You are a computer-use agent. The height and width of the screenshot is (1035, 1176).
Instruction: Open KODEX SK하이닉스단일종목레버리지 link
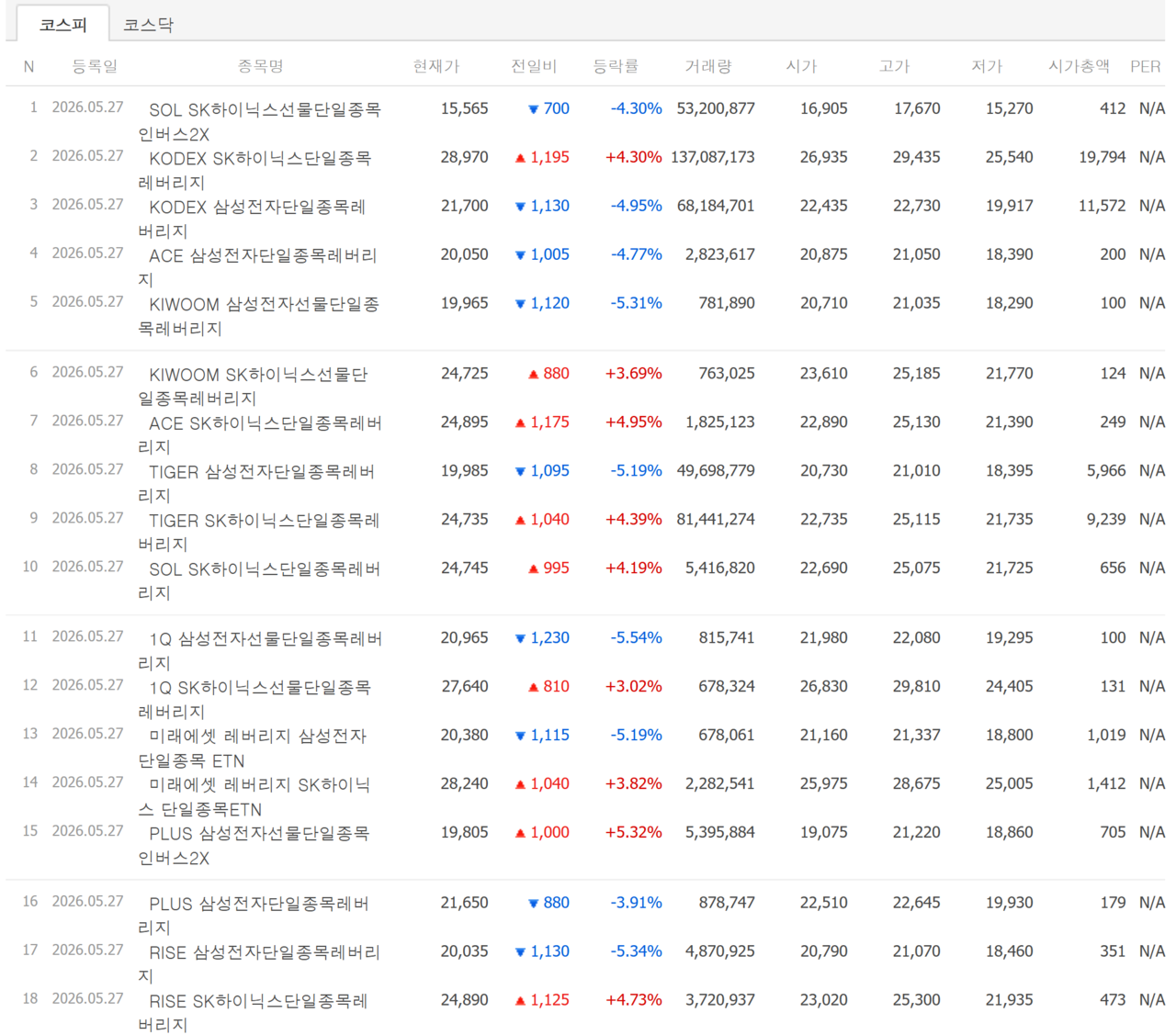click(x=254, y=170)
